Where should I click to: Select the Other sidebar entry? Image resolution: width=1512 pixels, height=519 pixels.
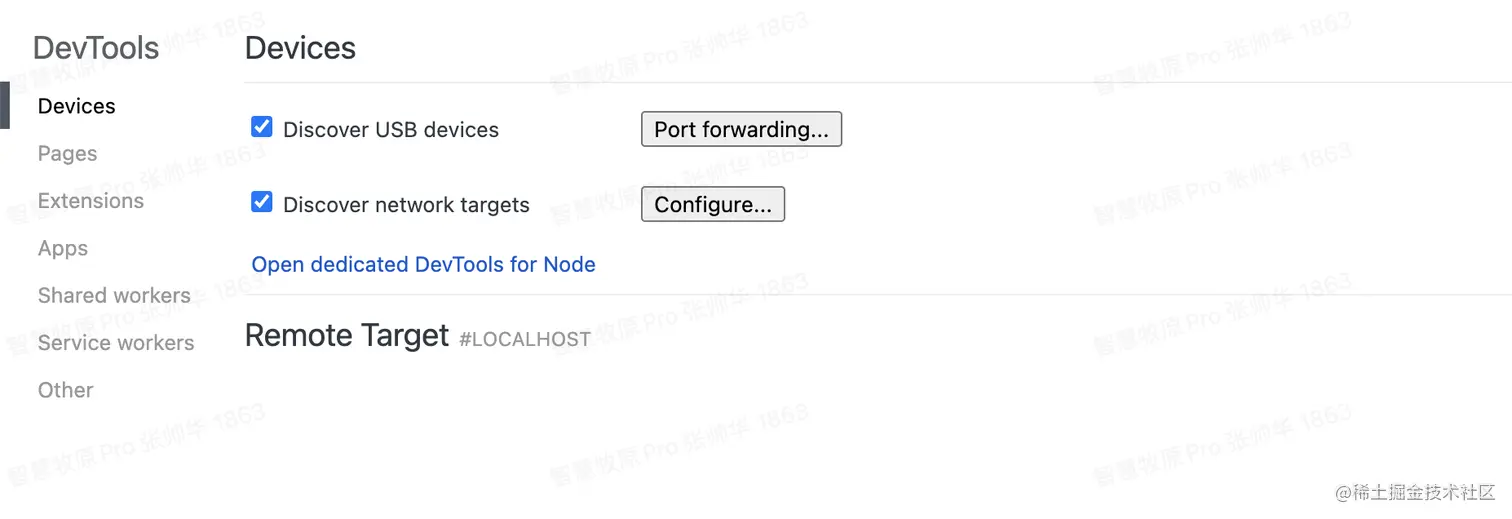click(x=66, y=390)
